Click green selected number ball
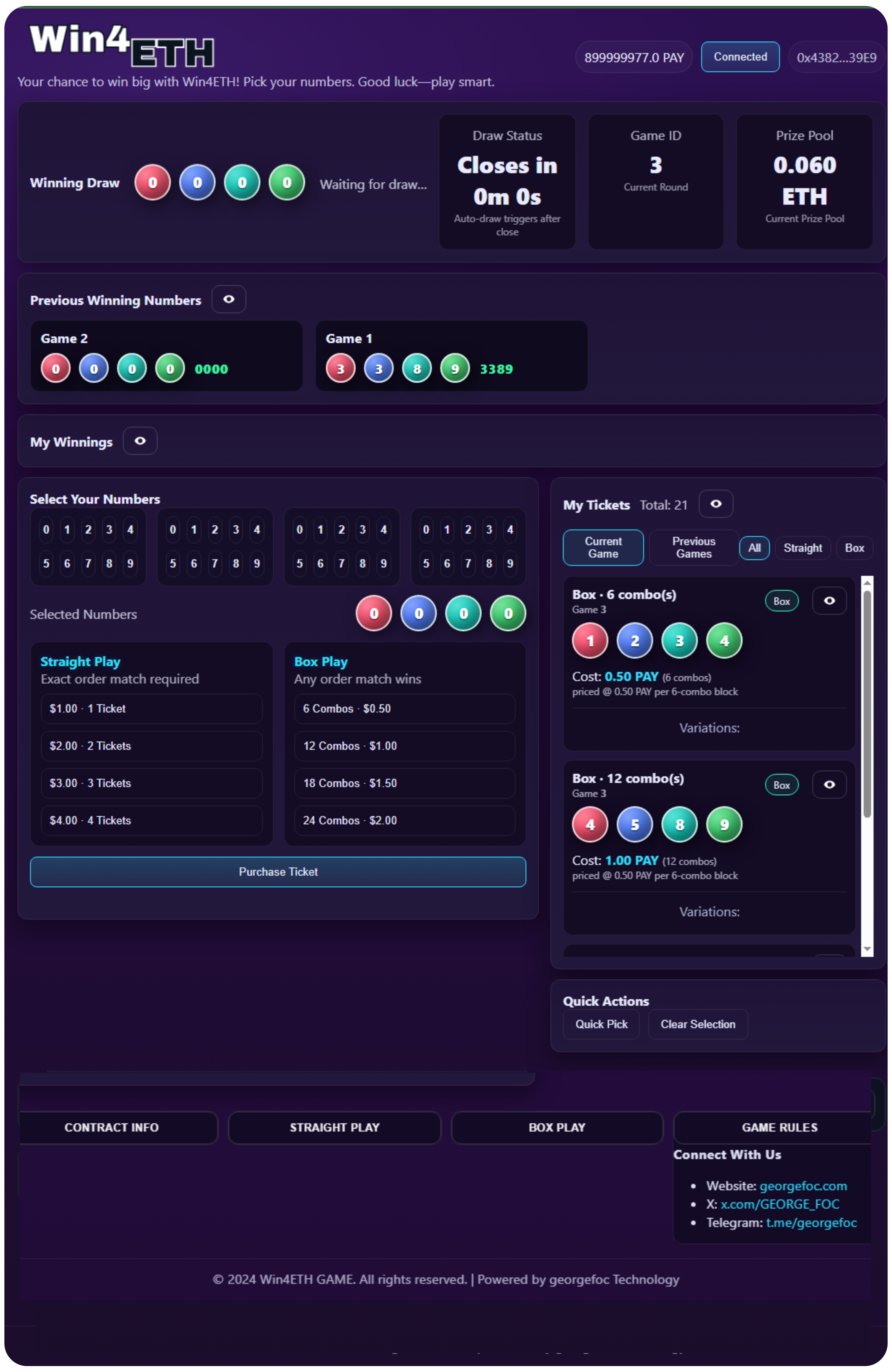 pos(508,613)
